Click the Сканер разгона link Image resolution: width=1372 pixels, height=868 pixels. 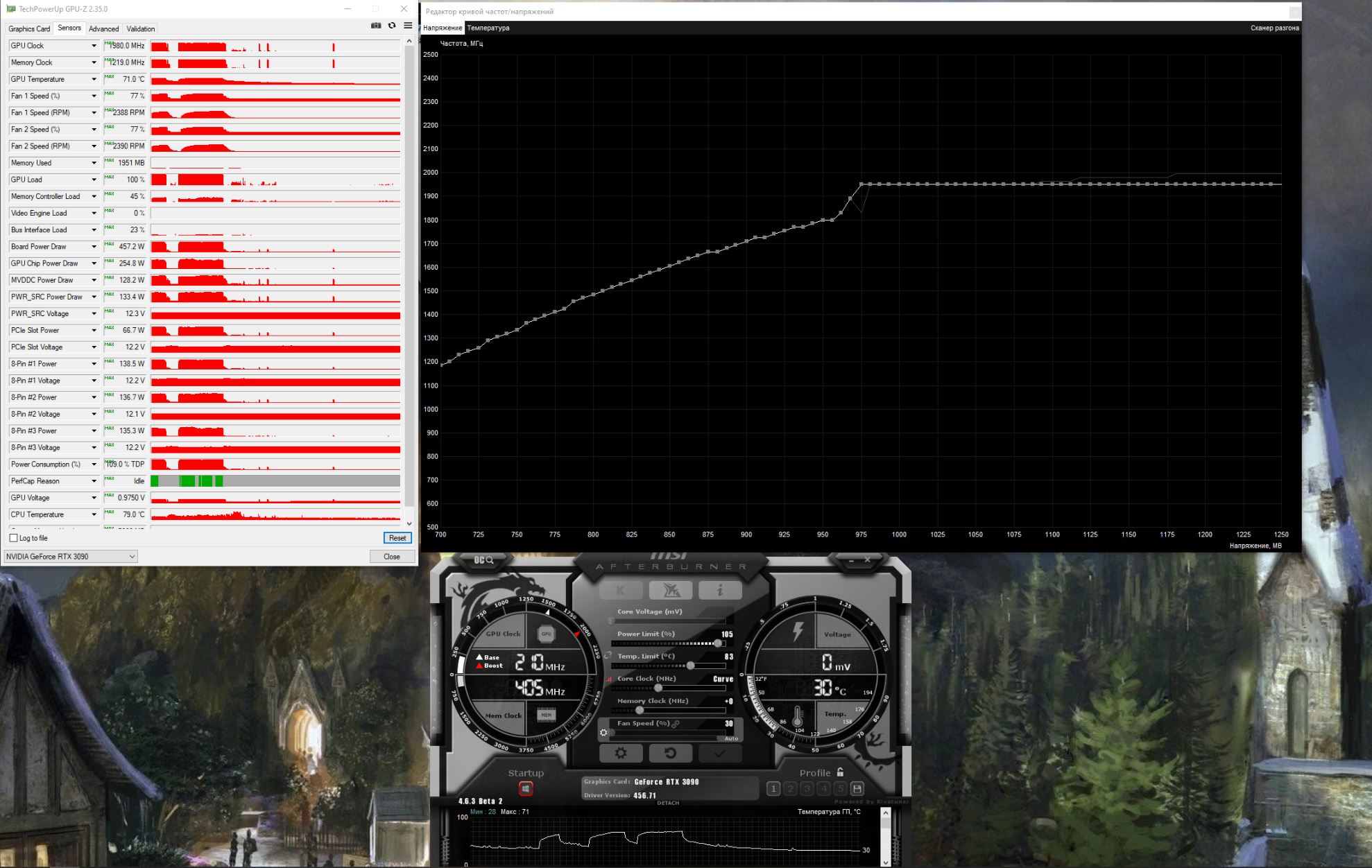coord(1274,28)
